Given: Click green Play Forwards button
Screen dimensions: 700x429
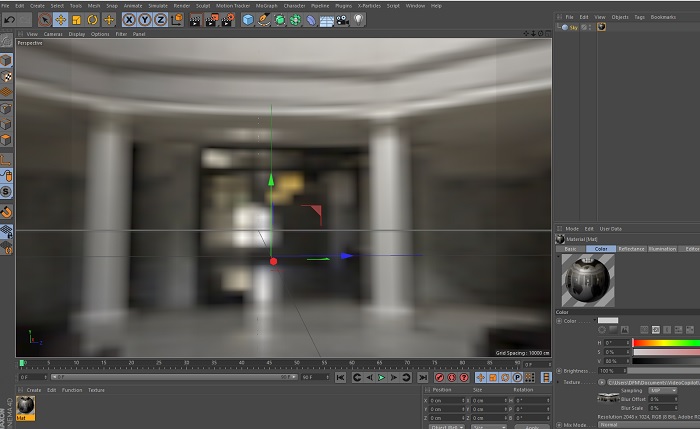Looking at the screenshot, I should pos(381,378).
